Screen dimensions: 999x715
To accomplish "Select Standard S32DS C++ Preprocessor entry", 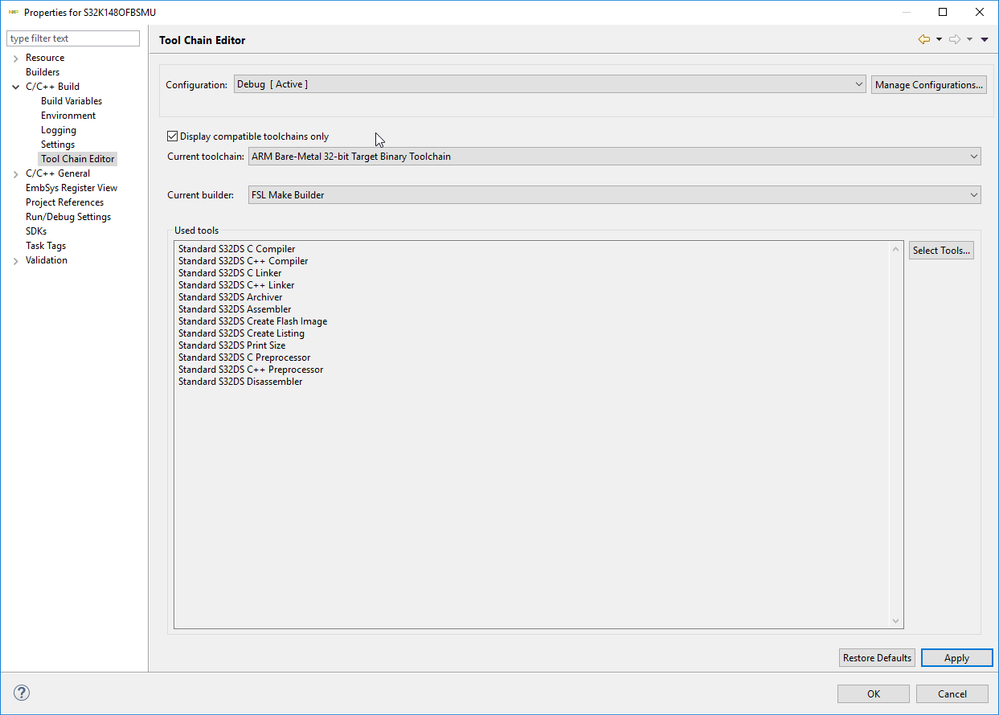I will coord(250,370).
